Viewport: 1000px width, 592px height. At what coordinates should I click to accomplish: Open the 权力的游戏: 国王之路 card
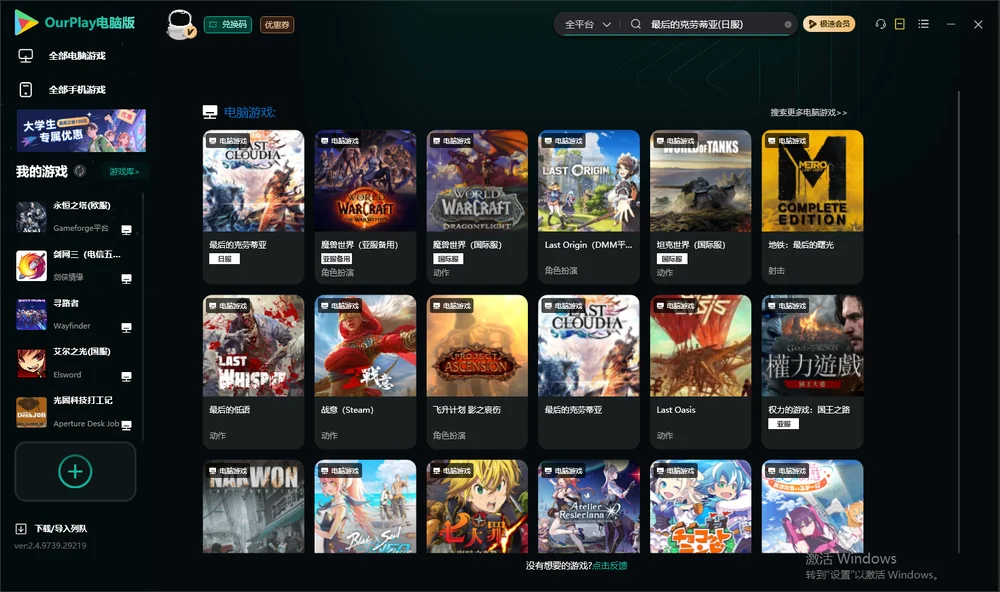[812, 372]
